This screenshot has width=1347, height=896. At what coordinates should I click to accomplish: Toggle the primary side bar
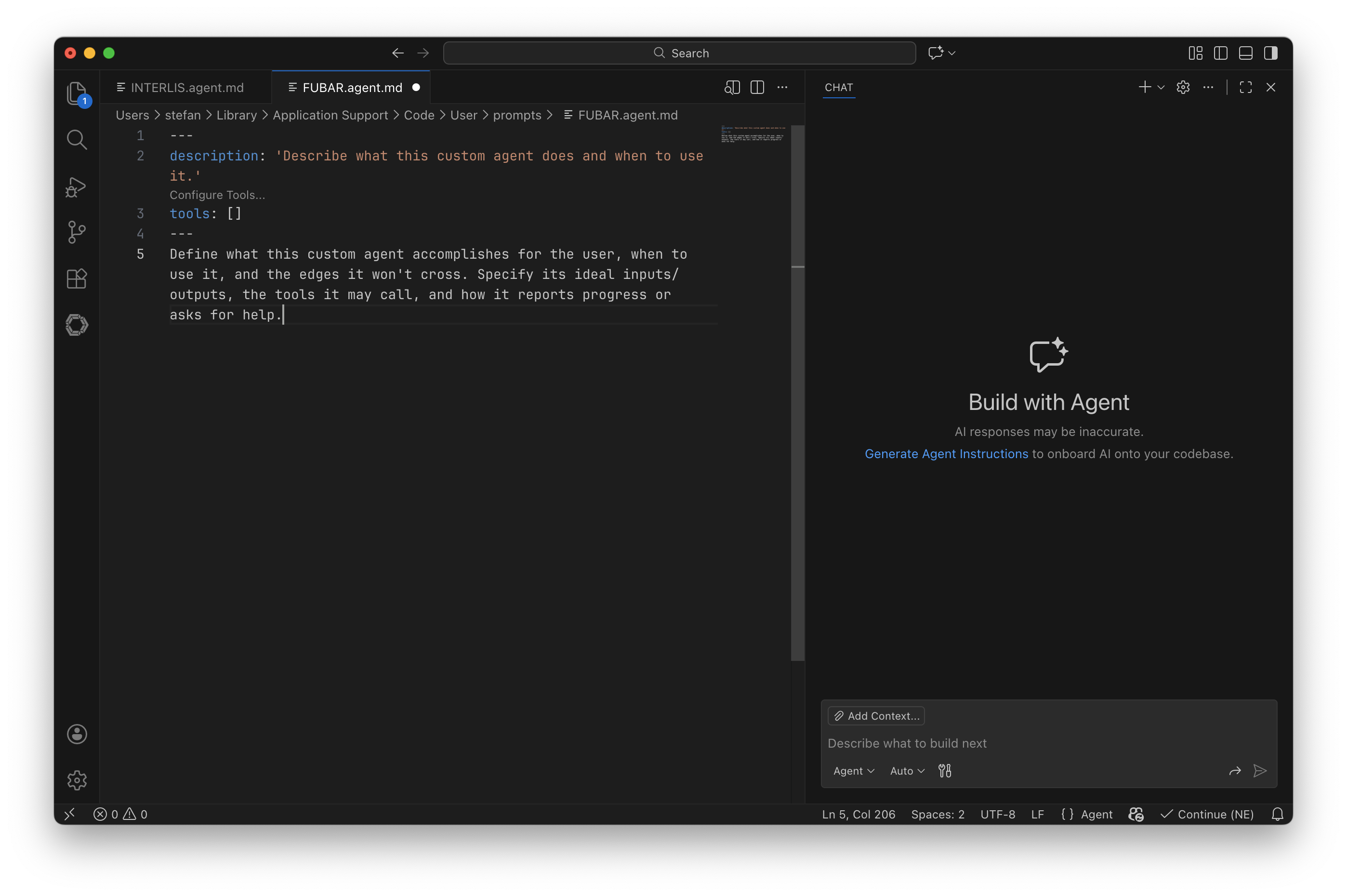point(1221,53)
